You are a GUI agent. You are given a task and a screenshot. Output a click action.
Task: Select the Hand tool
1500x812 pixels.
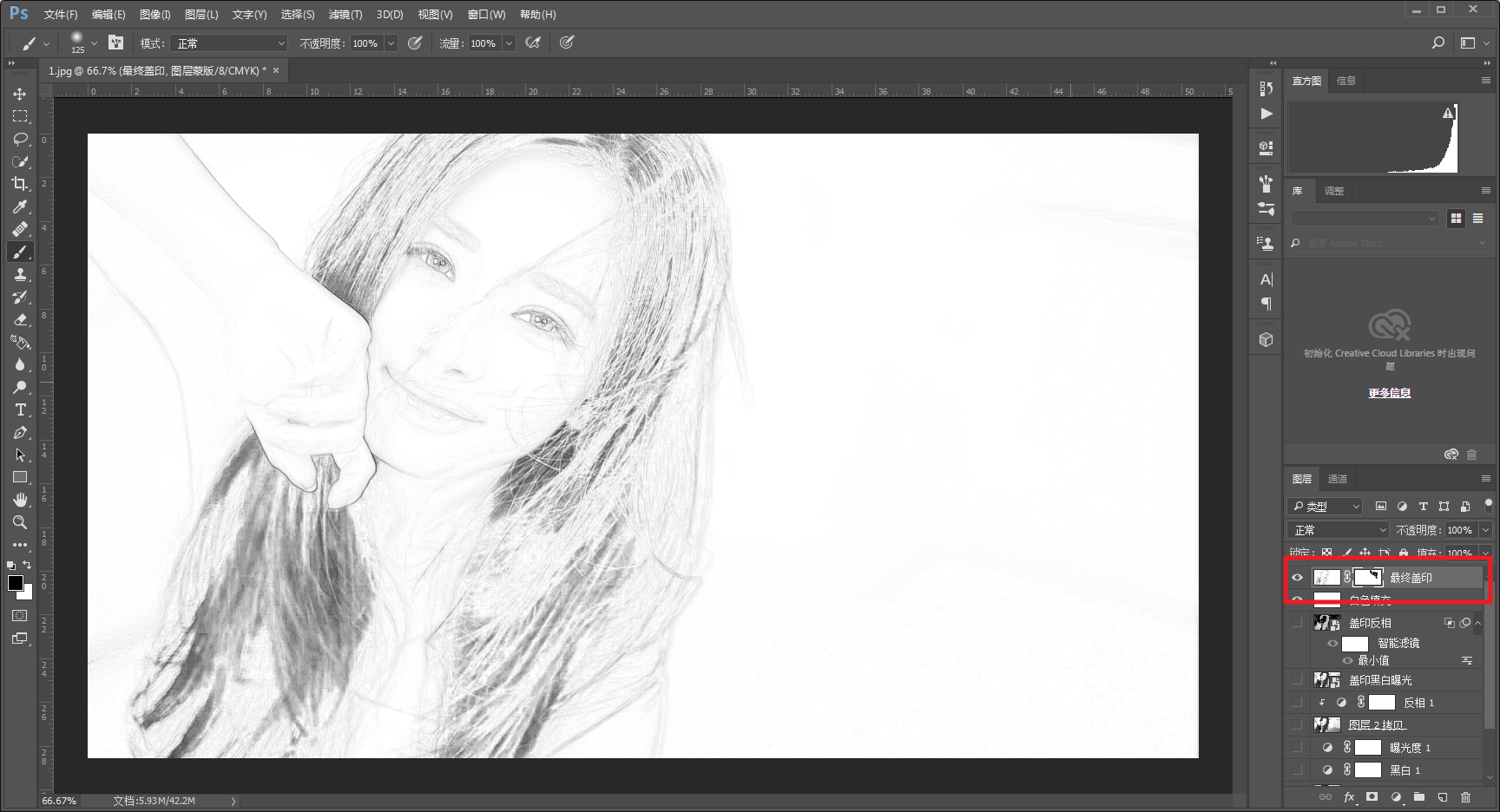pos(20,500)
